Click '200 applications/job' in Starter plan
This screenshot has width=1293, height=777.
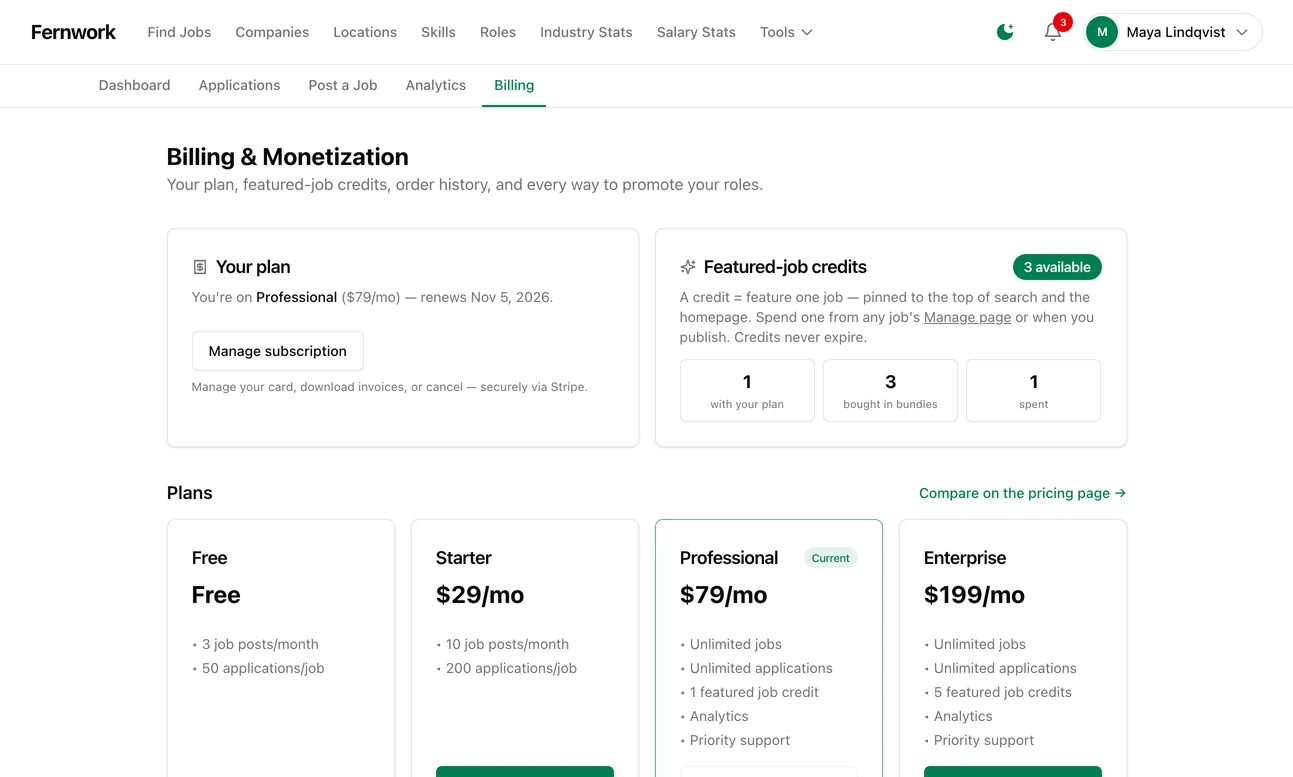(x=511, y=668)
